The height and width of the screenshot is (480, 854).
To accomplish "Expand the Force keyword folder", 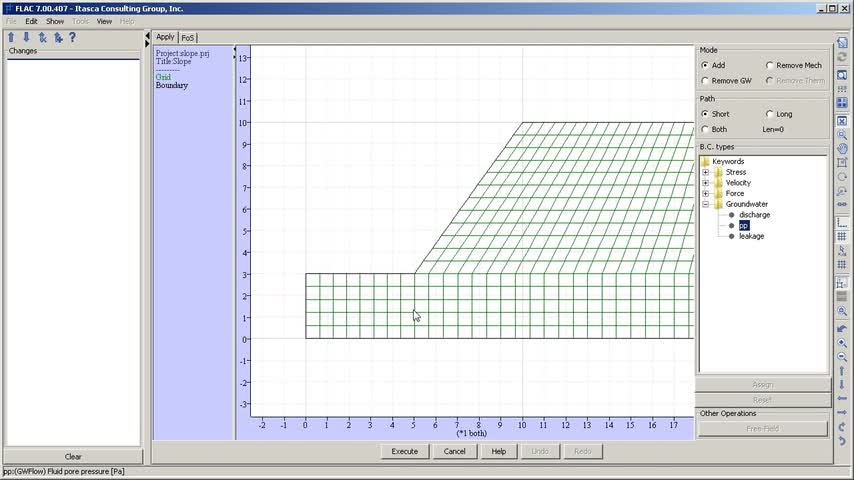I will click(705, 193).
